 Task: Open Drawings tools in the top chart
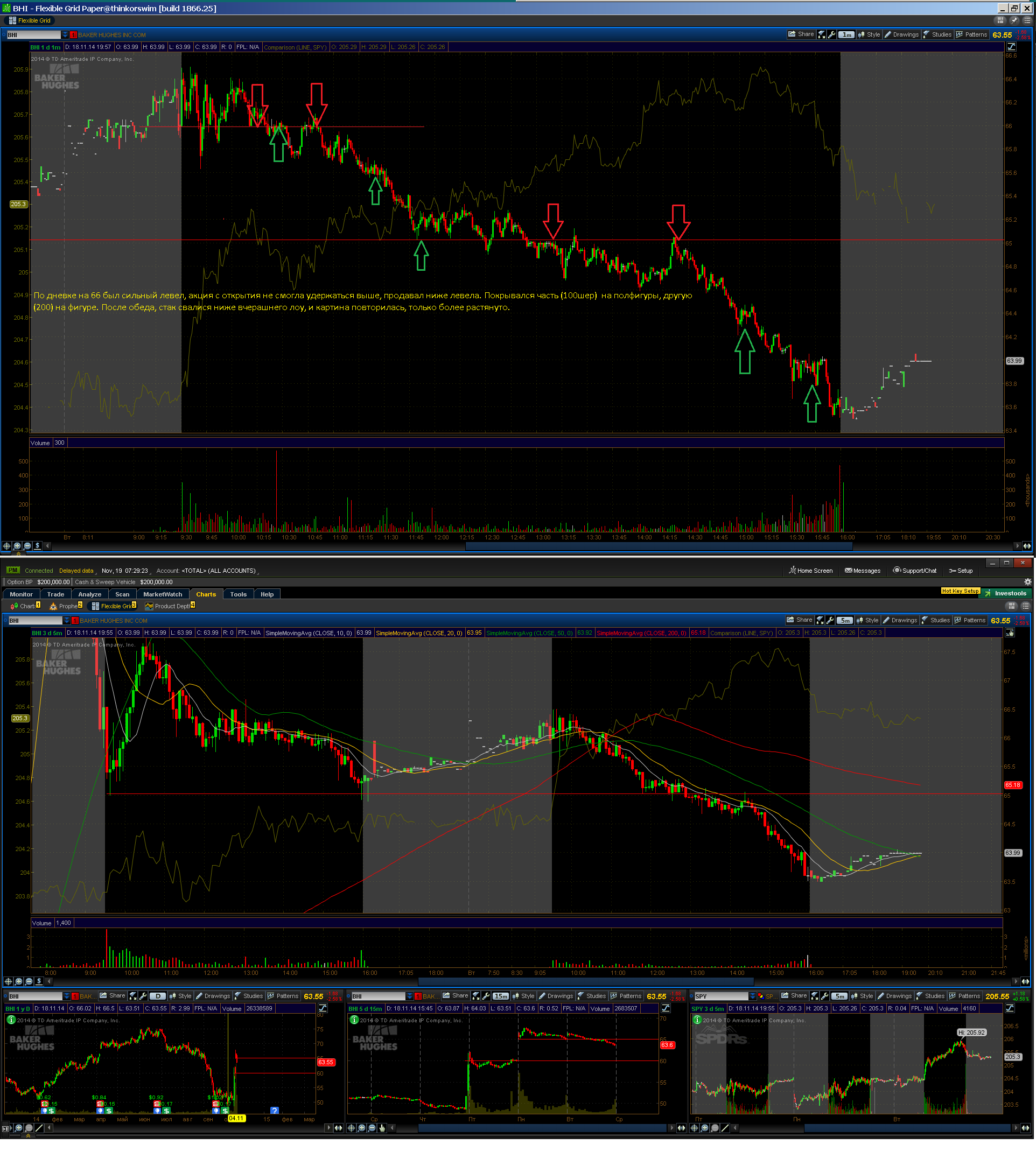click(x=901, y=34)
